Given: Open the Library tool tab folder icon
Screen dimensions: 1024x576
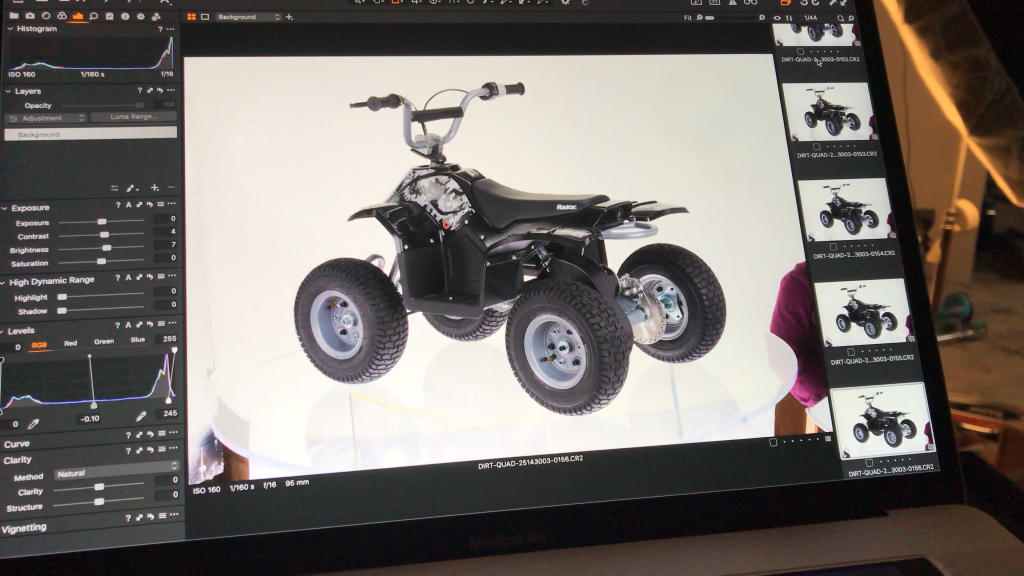Looking at the screenshot, I should tap(14, 16).
